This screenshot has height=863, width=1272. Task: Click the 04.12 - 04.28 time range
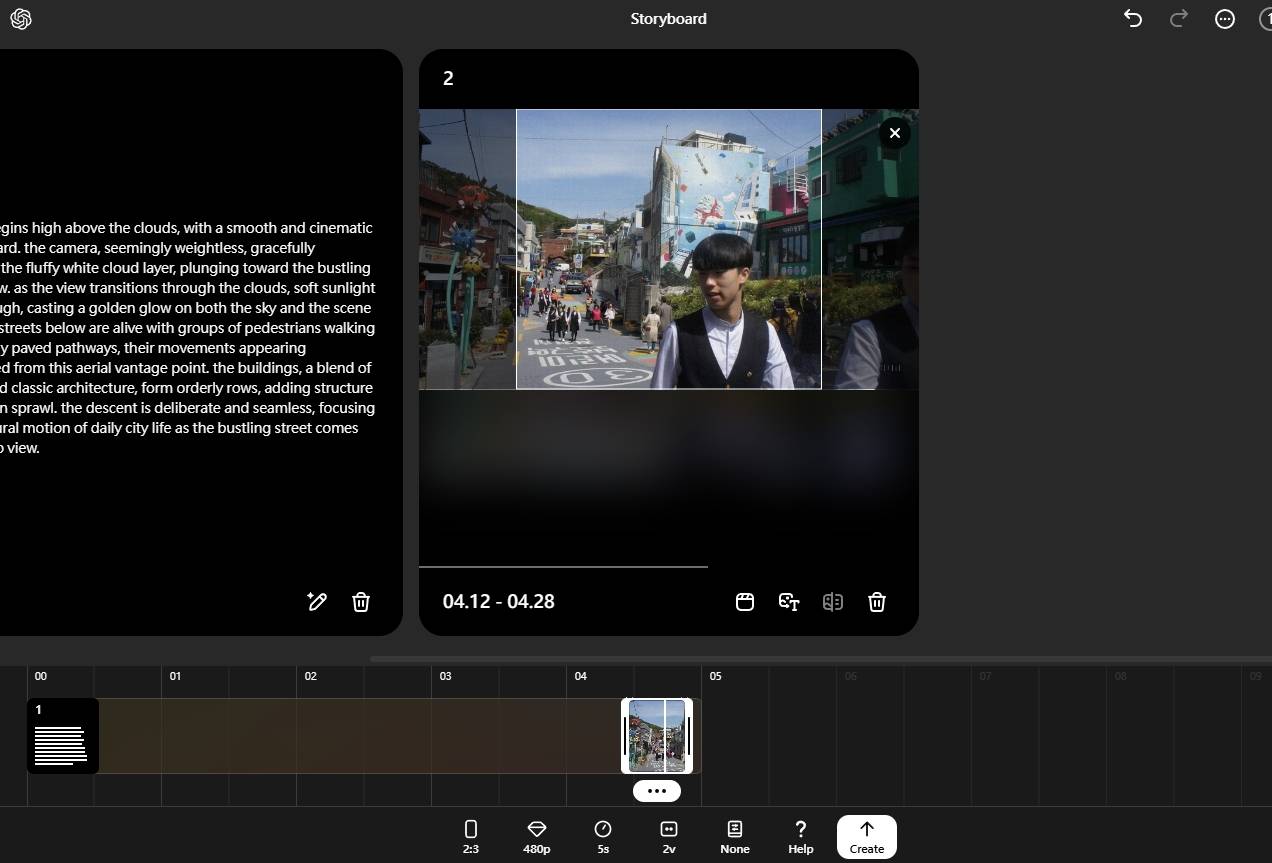coord(499,601)
